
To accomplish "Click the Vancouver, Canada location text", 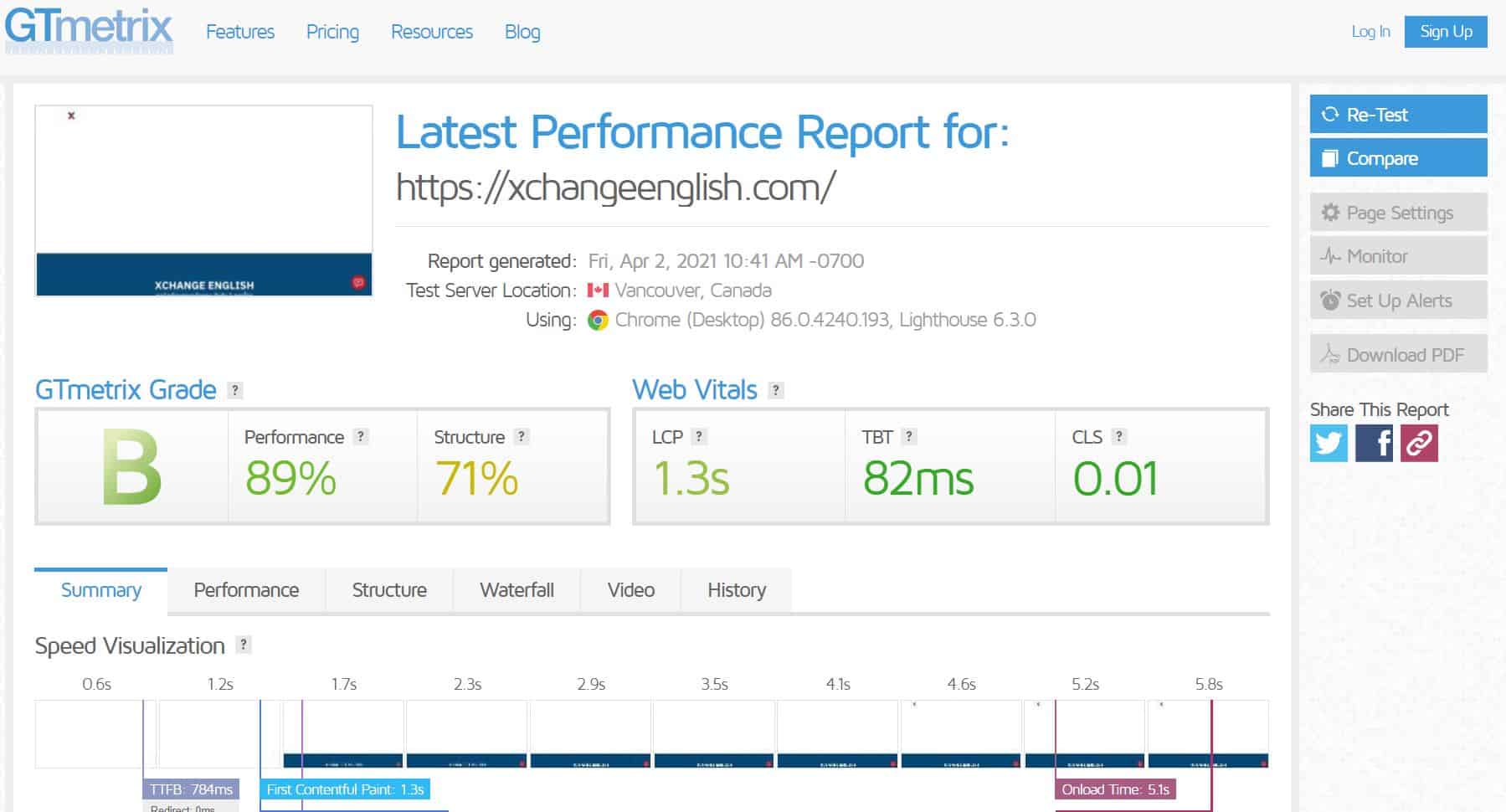I will tap(693, 290).
